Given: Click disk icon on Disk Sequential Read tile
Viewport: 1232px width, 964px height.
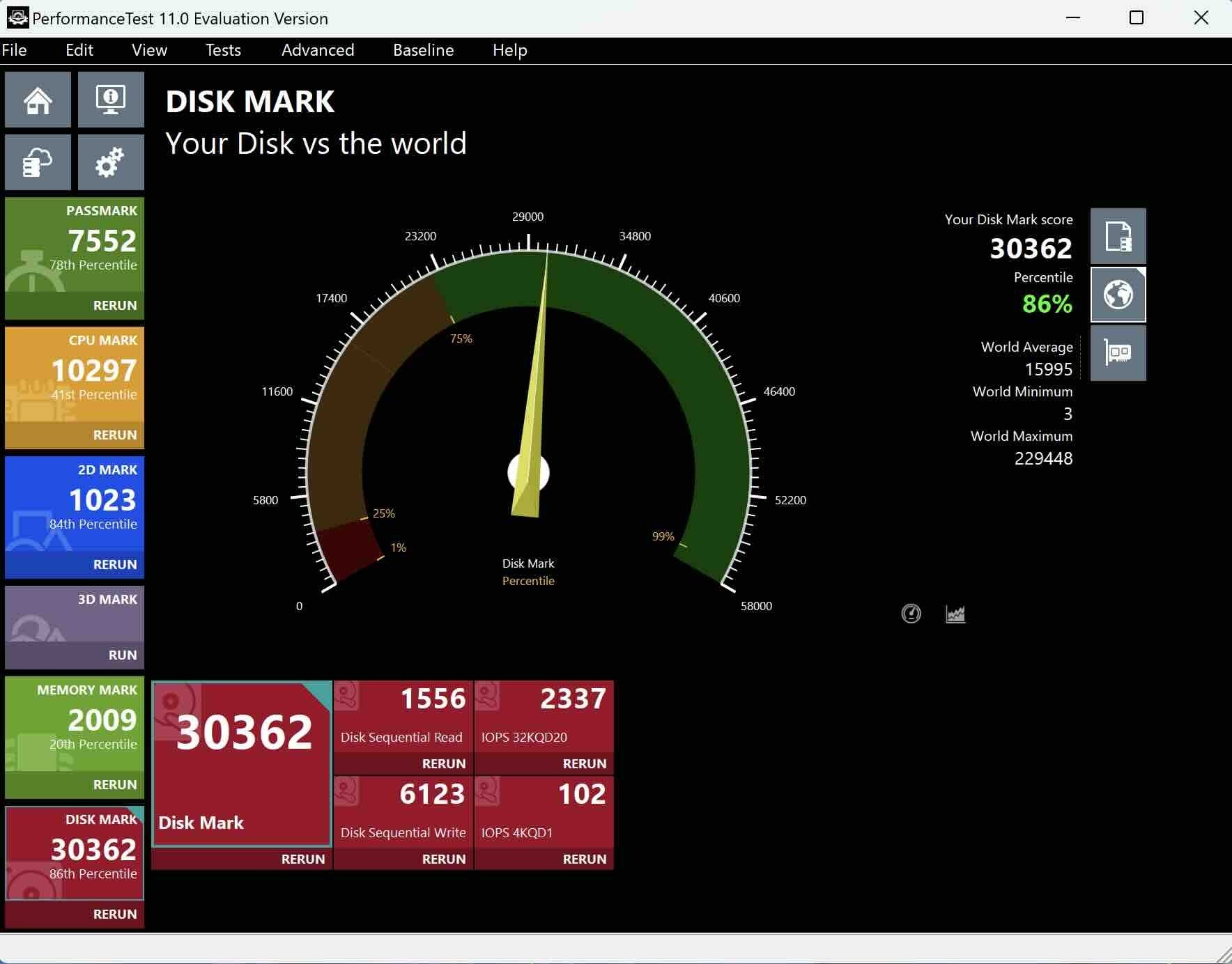Looking at the screenshot, I should tap(347, 697).
